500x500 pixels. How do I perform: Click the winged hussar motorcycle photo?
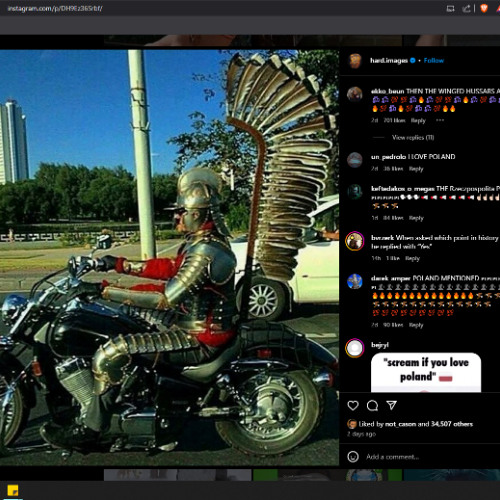(169, 257)
